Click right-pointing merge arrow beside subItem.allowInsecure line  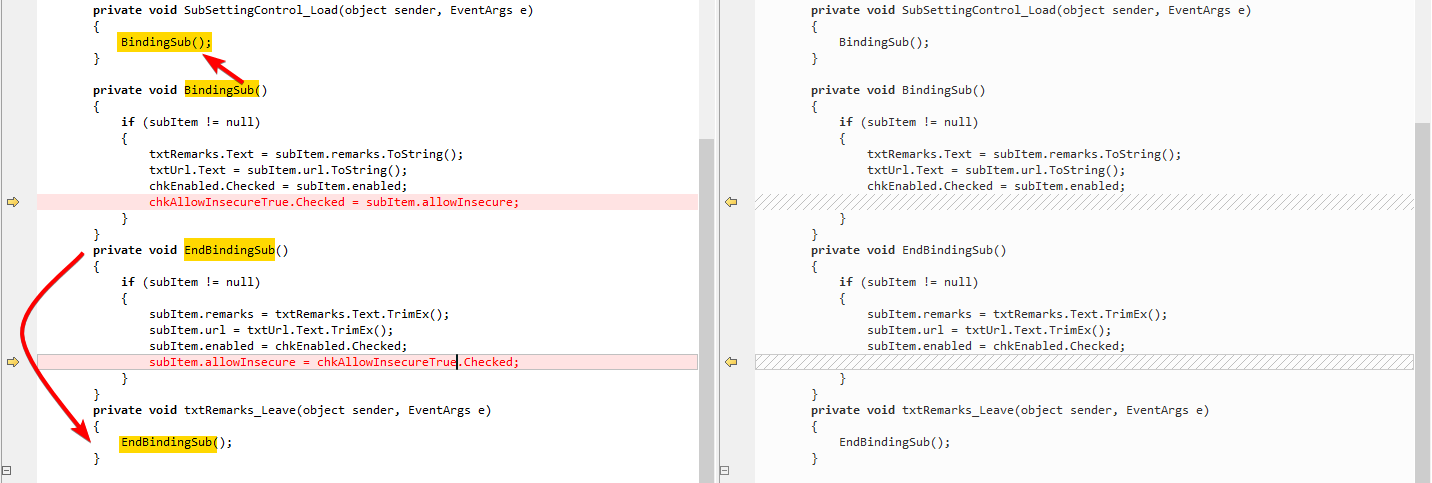tap(13, 362)
